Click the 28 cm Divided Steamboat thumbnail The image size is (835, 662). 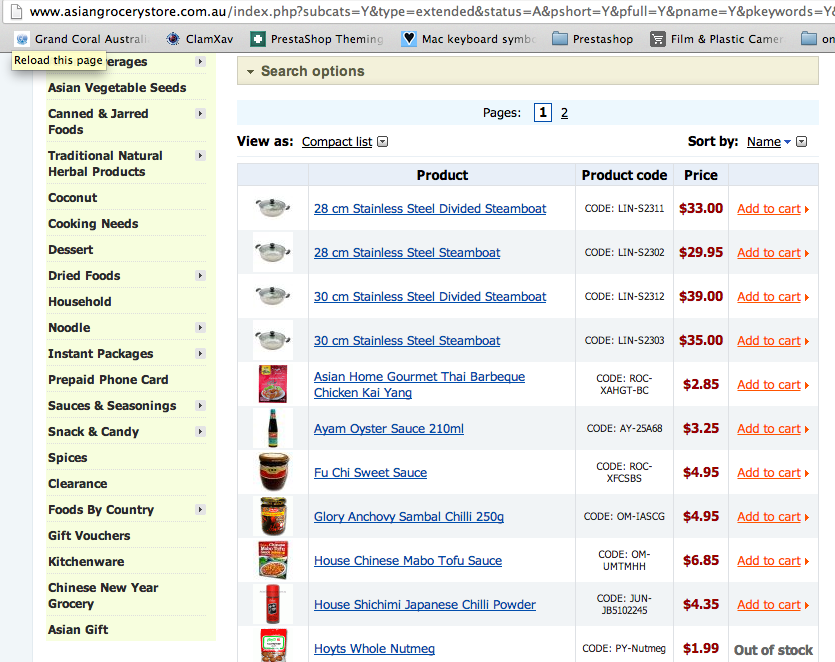273,208
